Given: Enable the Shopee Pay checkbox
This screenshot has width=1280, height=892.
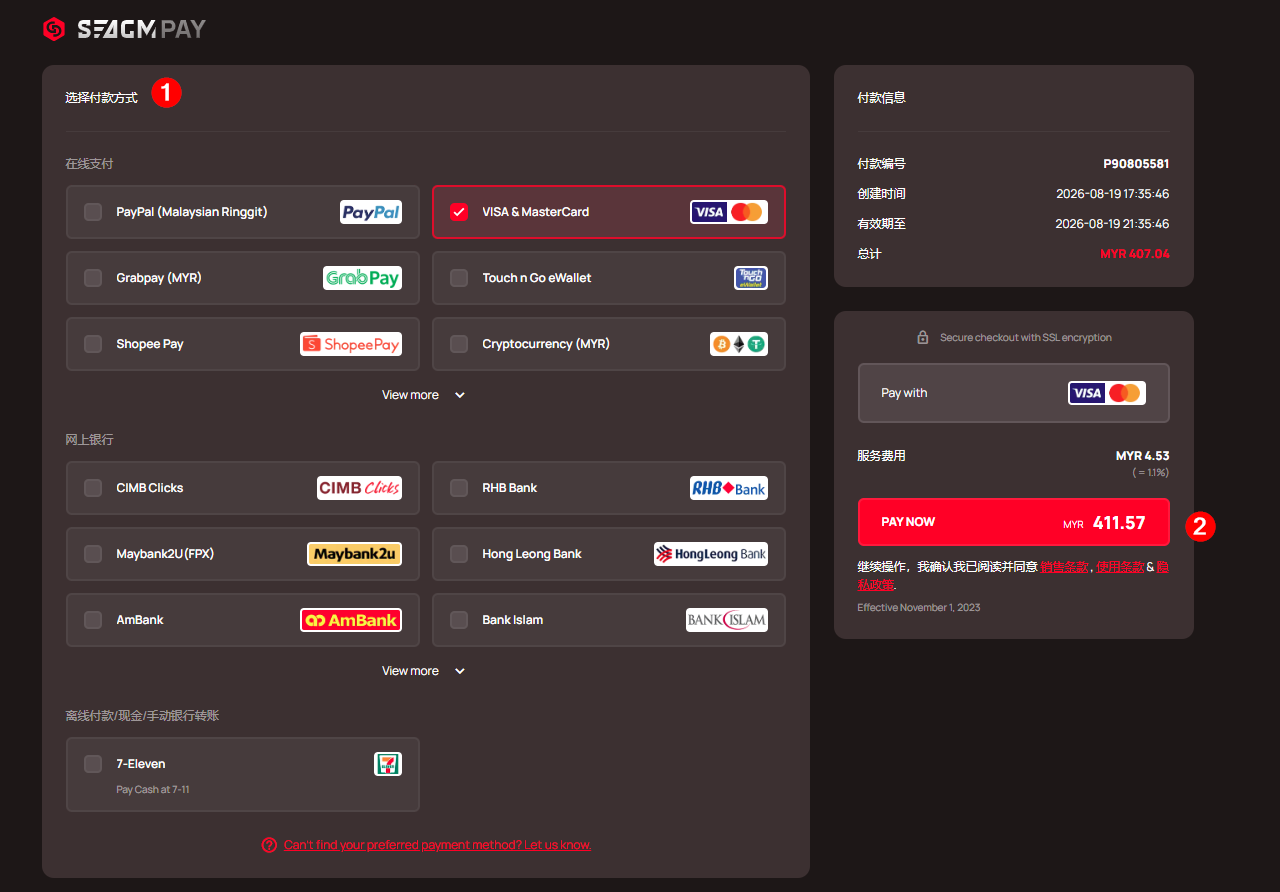Looking at the screenshot, I should [93, 344].
